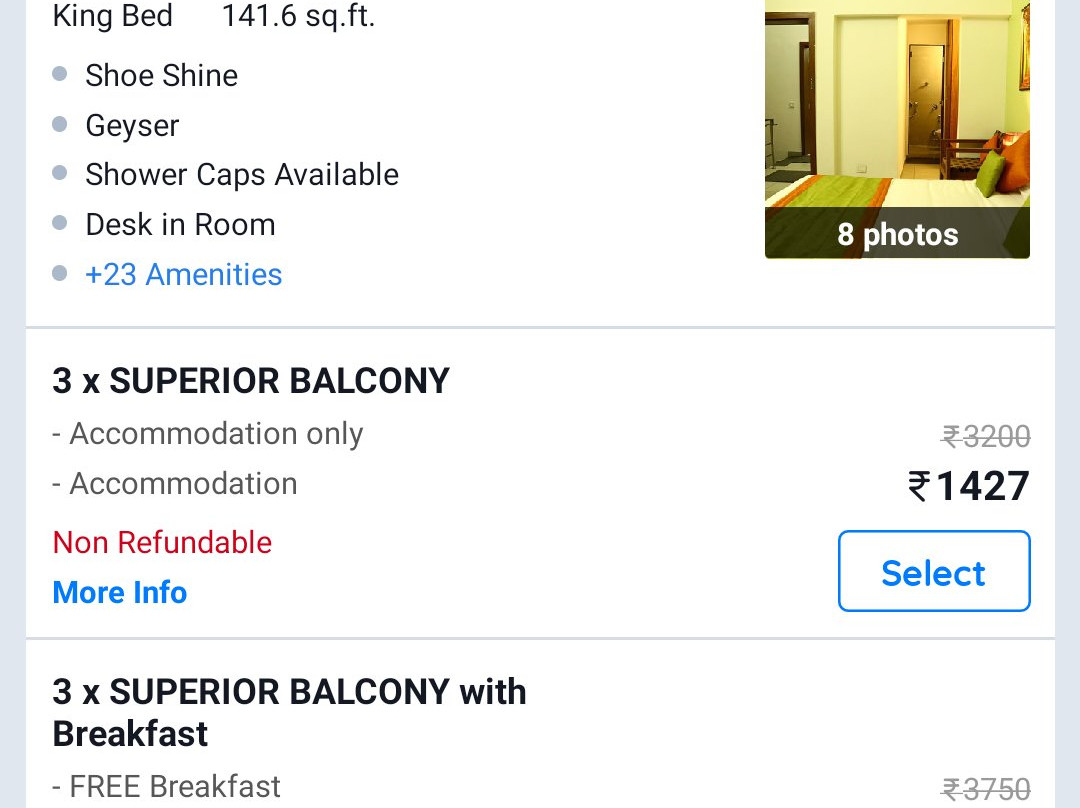Click the struck-through ₹3750 price

pyautogui.click(x=986, y=786)
